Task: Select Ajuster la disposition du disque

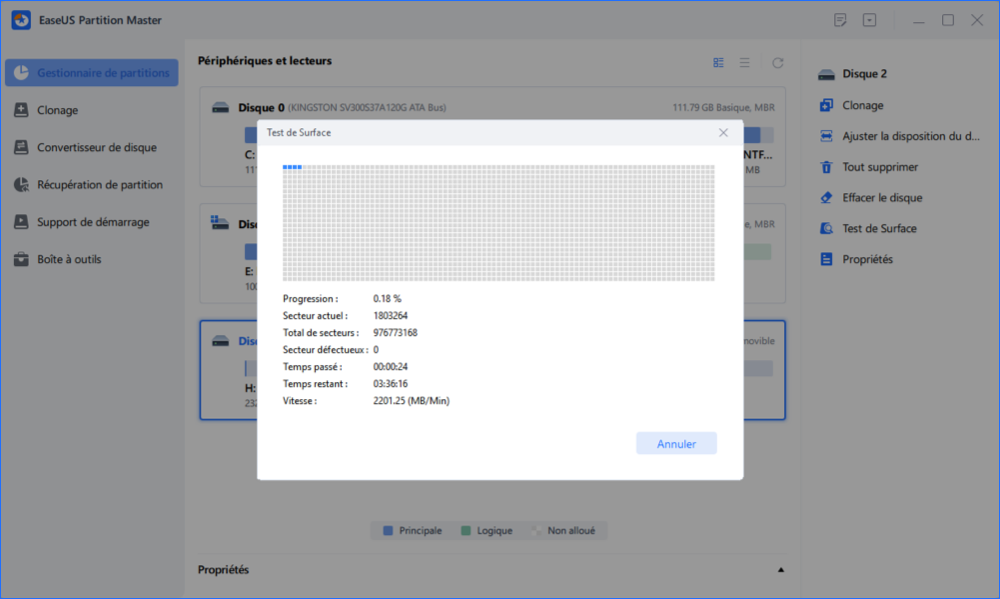Action: [x=908, y=136]
